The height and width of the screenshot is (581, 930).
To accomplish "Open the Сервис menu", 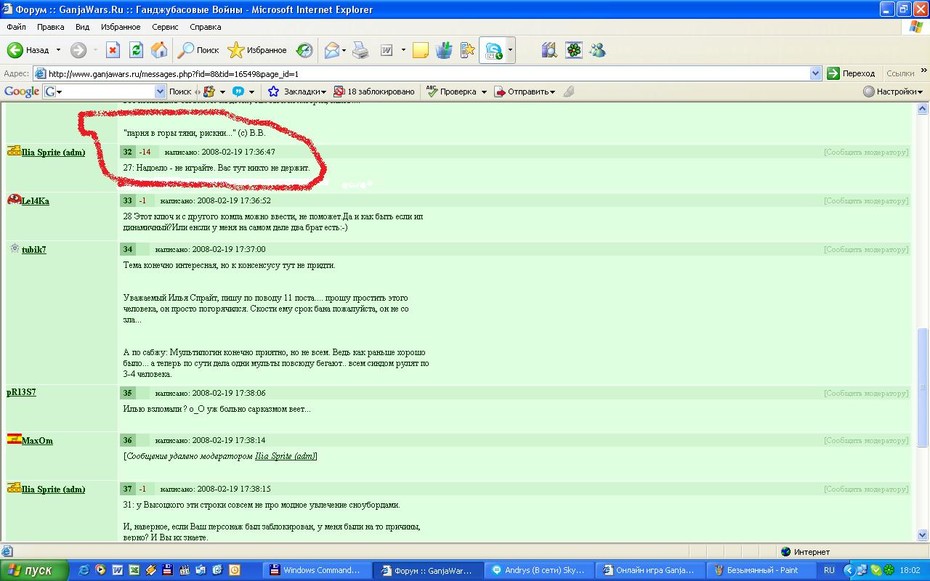I will tap(165, 27).
